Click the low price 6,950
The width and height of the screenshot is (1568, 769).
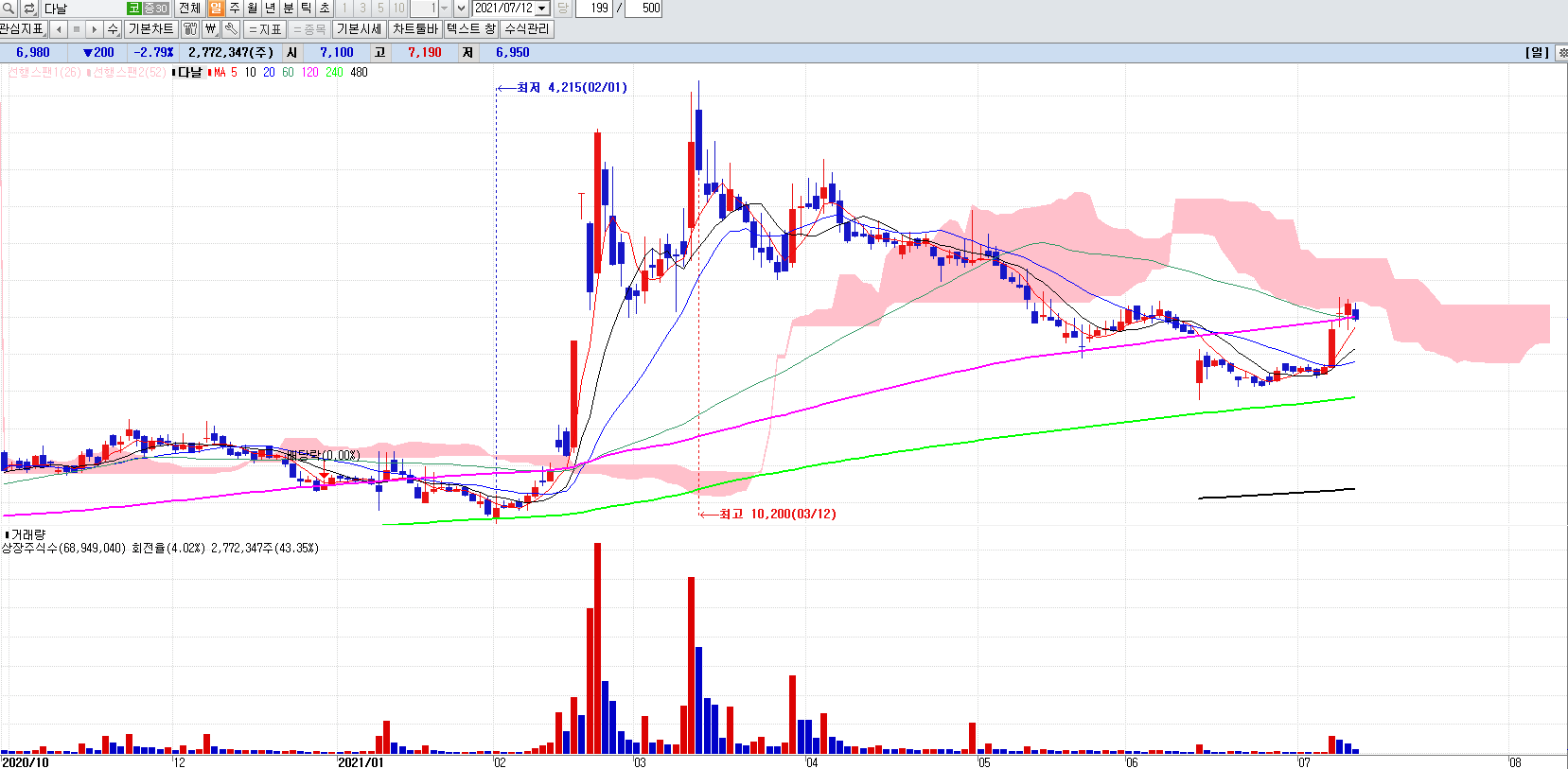click(x=513, y=52)
